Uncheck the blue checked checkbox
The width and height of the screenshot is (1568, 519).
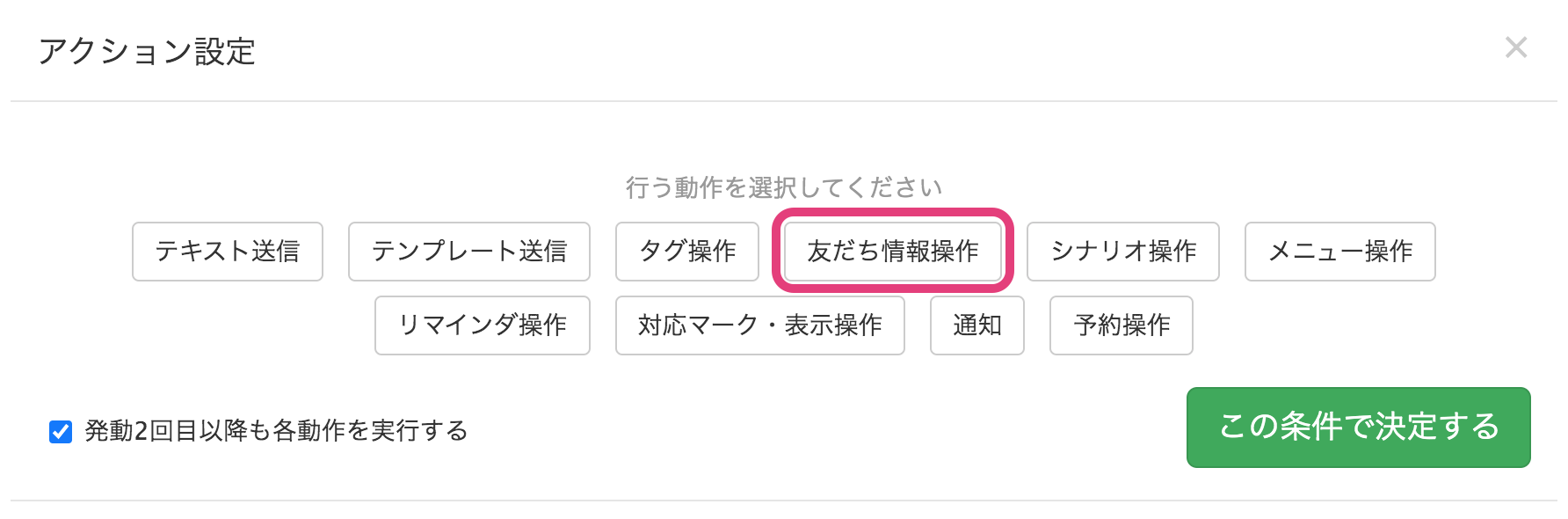[61, 432]
